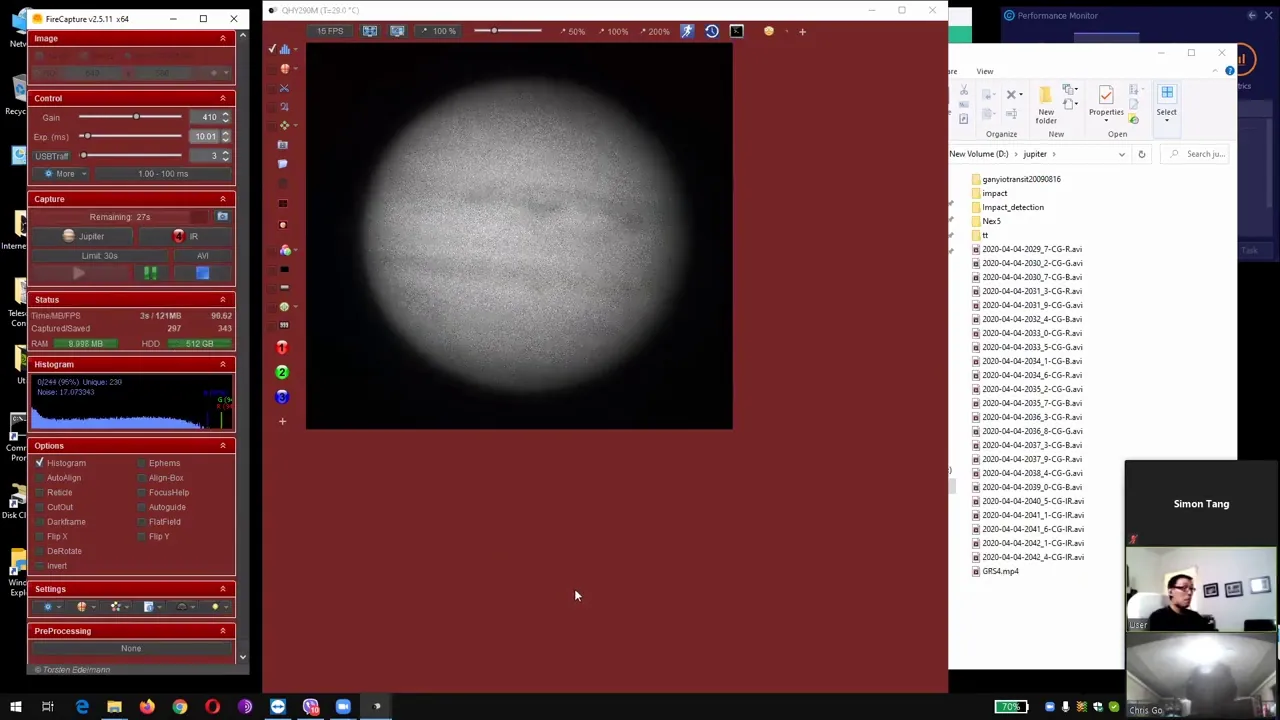This screenshot has height=720, width=1280.
Task: Click the Windows Start button
Action: pos(16,707)
